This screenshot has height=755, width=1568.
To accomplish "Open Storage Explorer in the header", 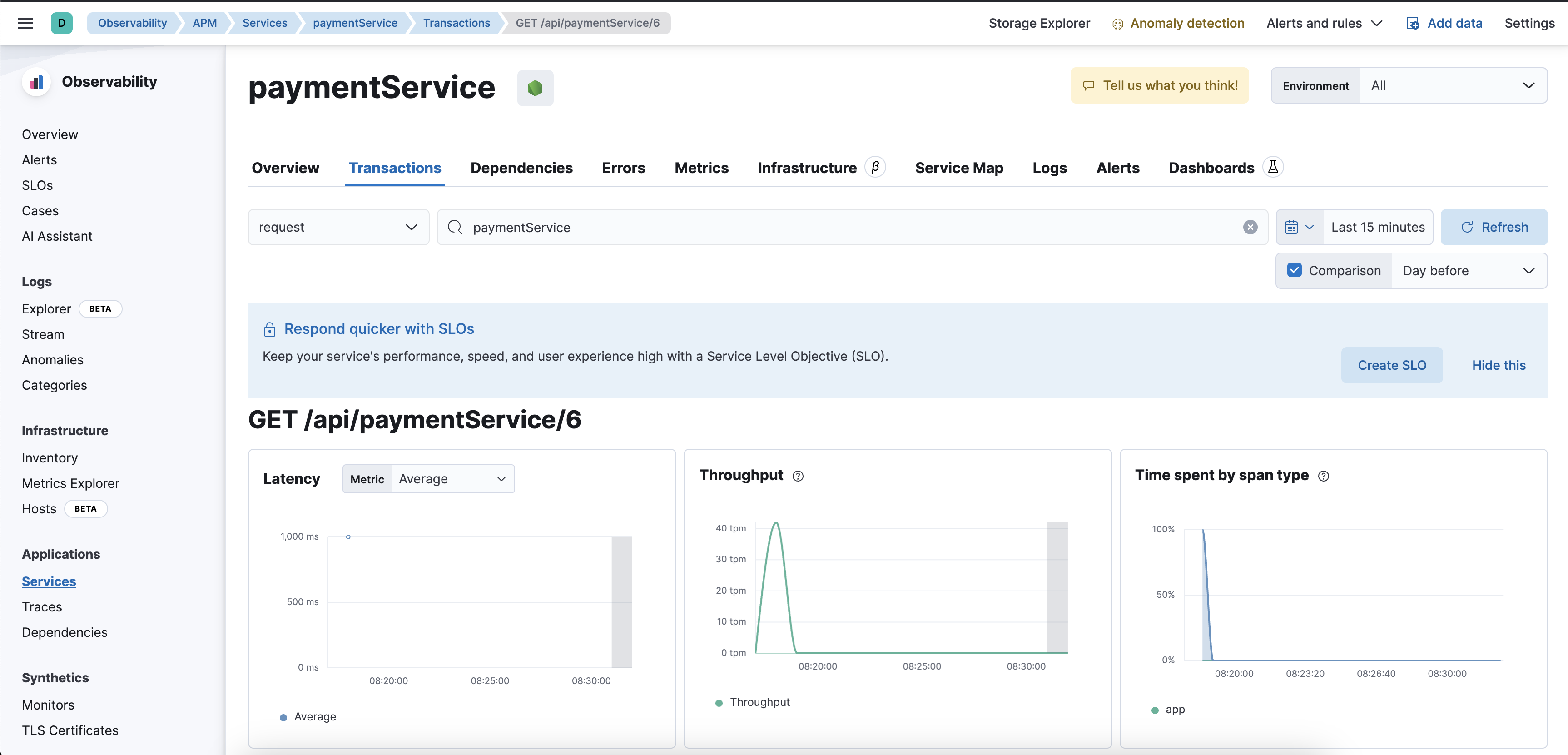I will click(1039, 23).
